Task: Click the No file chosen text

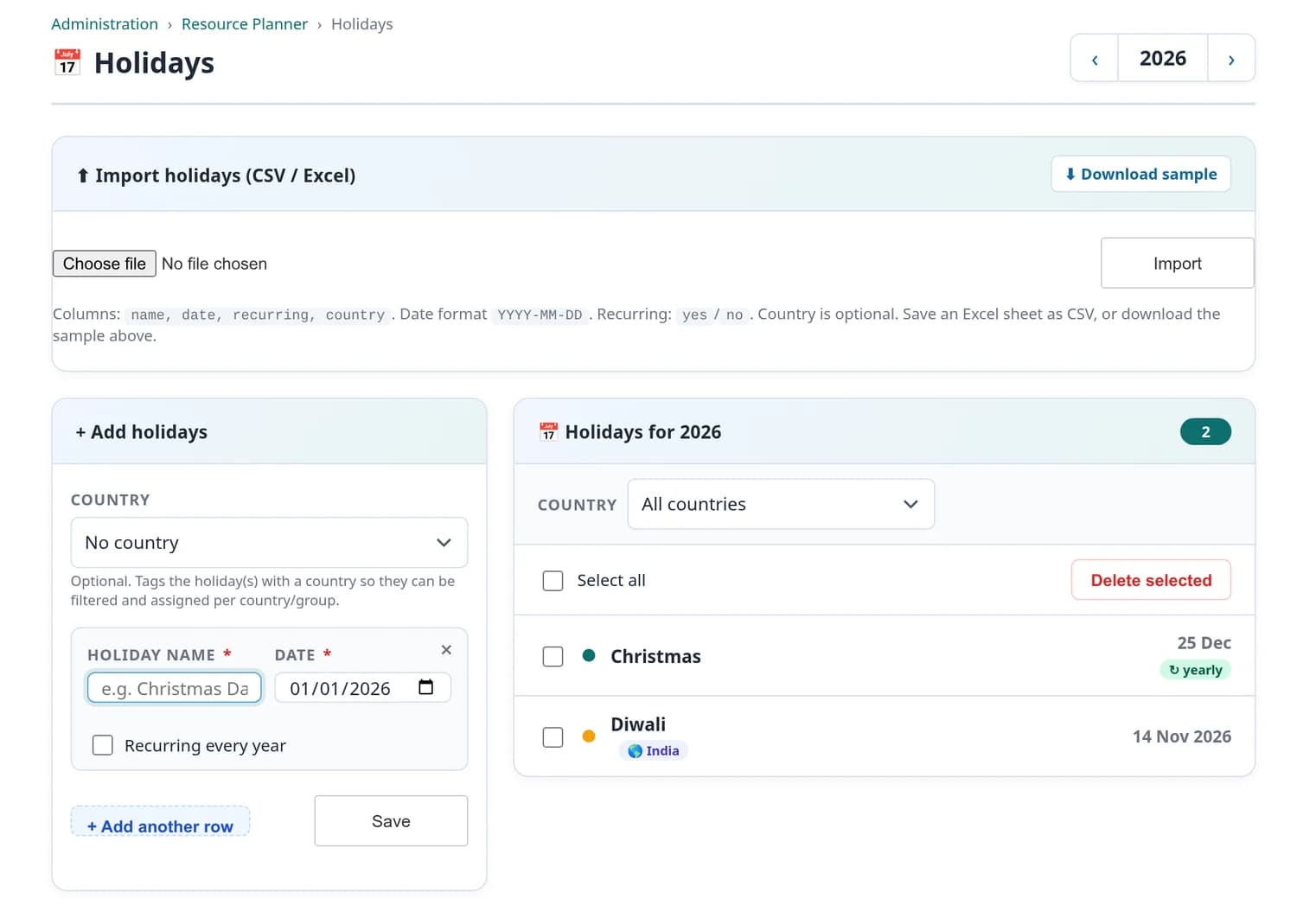Action: coord(214,264)
